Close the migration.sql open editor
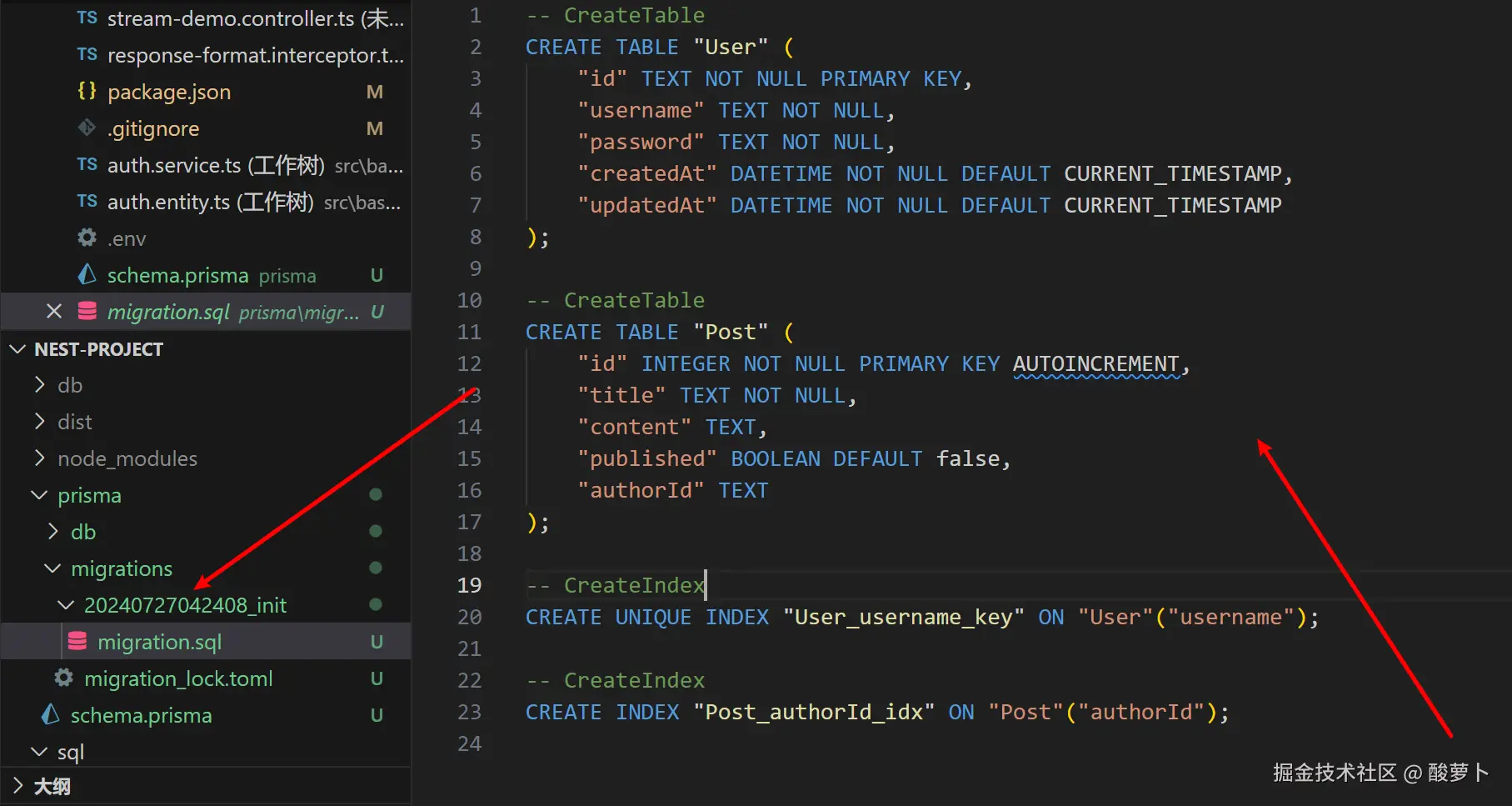Screen dimensions: 1512x806 coord(54,311)
